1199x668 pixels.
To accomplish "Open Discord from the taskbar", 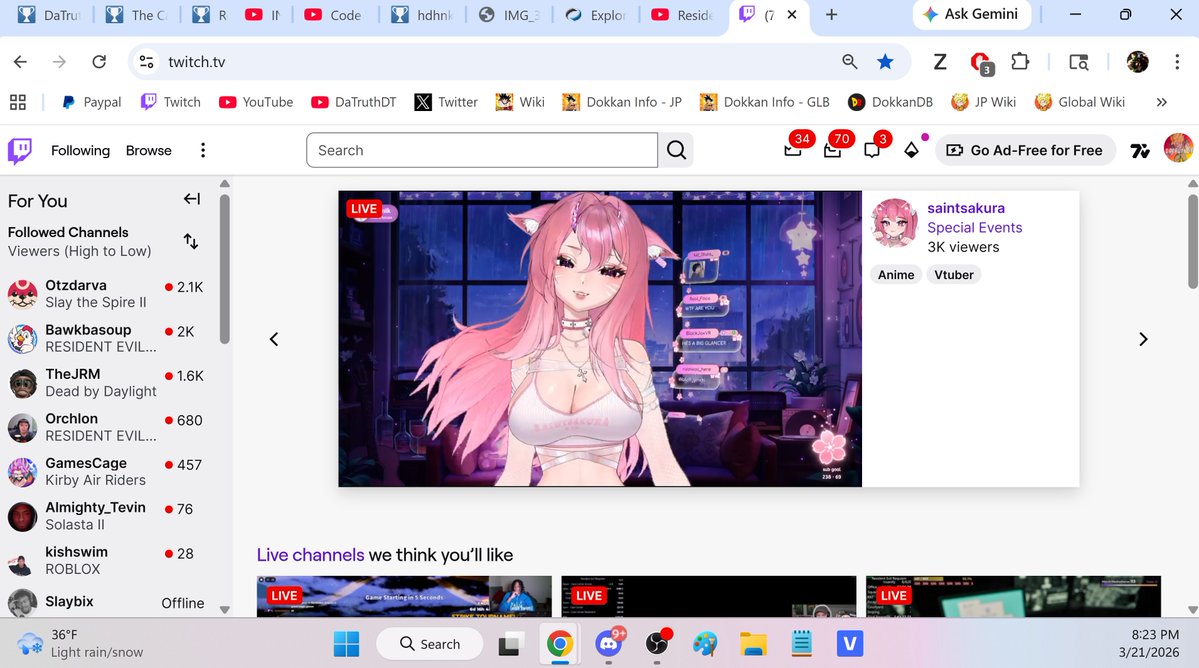I will pos(609,644).
